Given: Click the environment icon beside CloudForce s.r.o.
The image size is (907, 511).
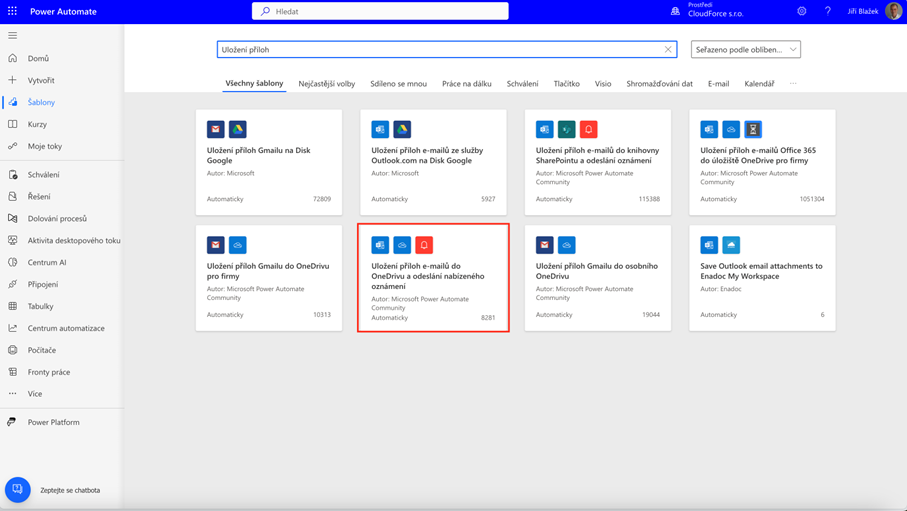Looking at the screenshot, I should [675, 11].
